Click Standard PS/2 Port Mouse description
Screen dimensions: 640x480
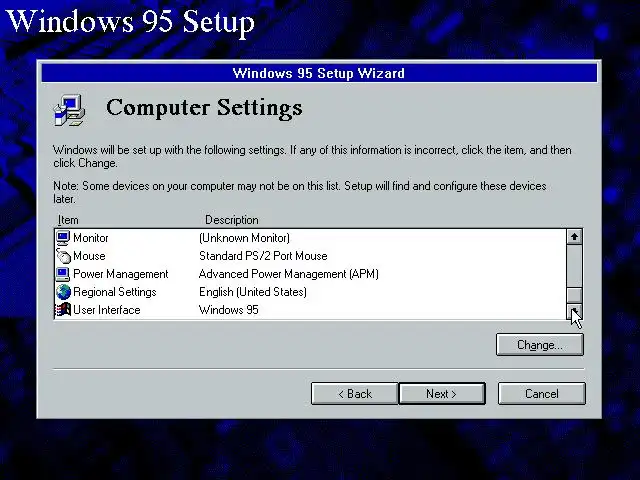(x=263, y=256)
